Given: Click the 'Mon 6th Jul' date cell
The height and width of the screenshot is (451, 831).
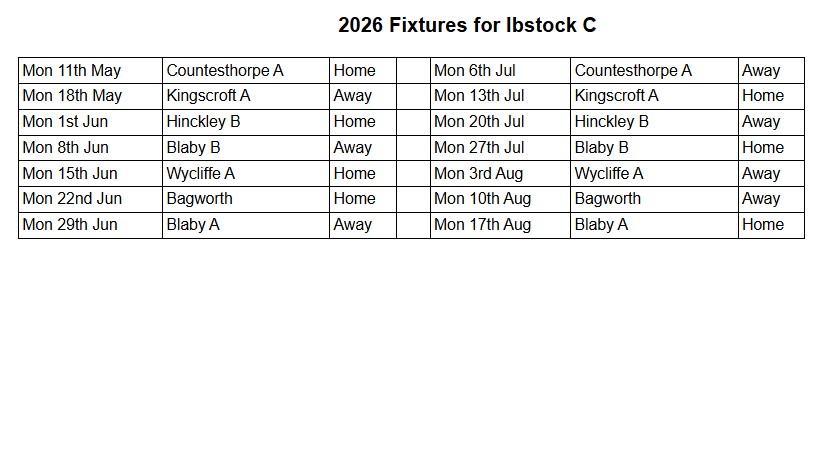Looking at the screenshot, I should [475, 71].
